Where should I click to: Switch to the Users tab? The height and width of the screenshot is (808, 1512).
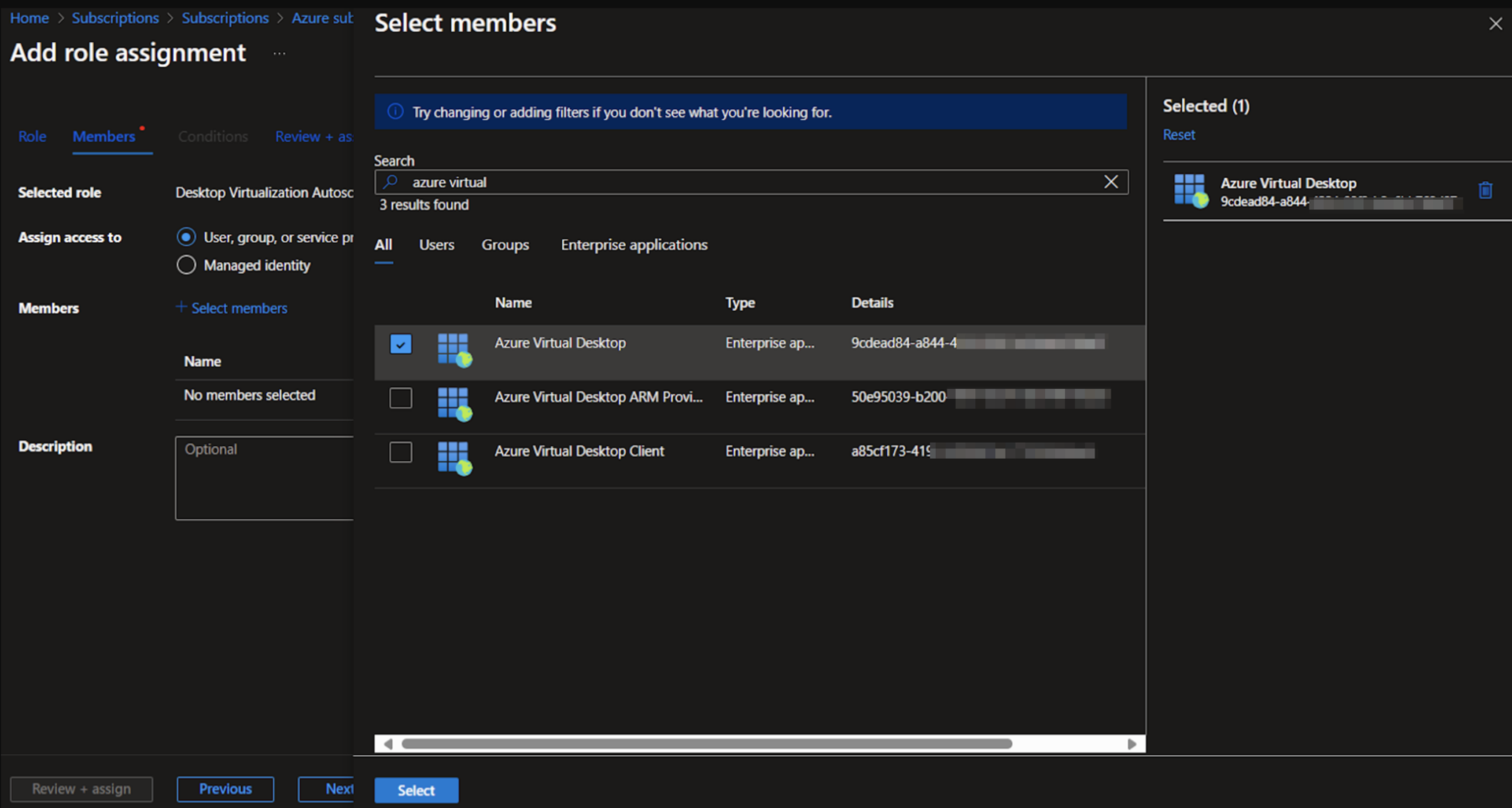pyautogui.click(x=435, y=244)
